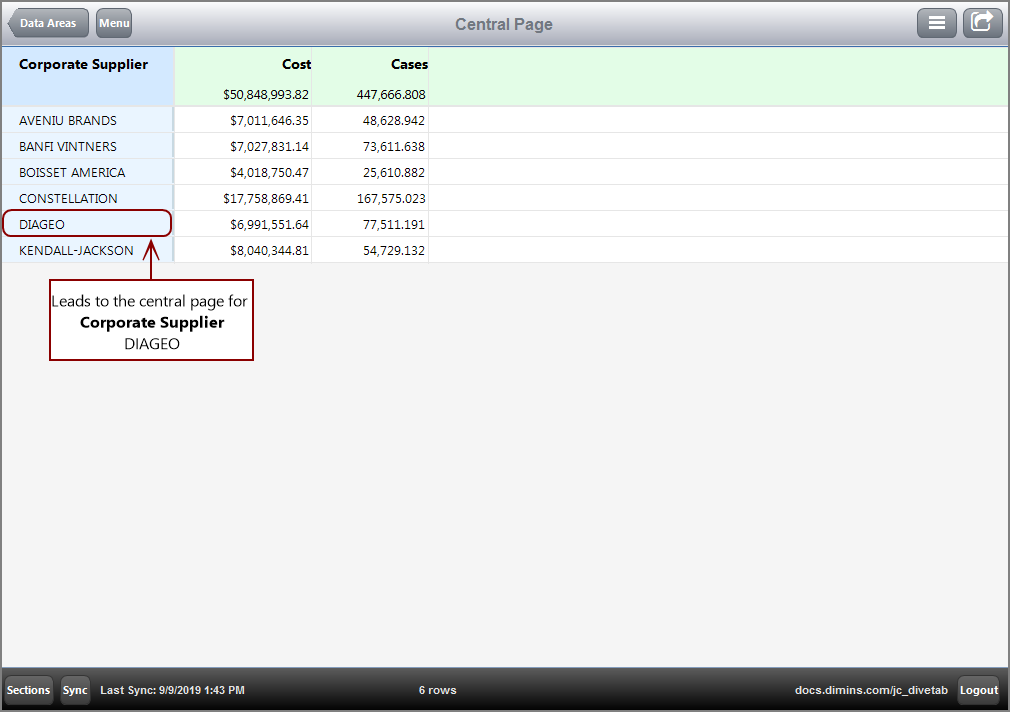Select total cost $50,848,993.82
The width and height of the screenshot is (1010, 712).
[266, 95]
